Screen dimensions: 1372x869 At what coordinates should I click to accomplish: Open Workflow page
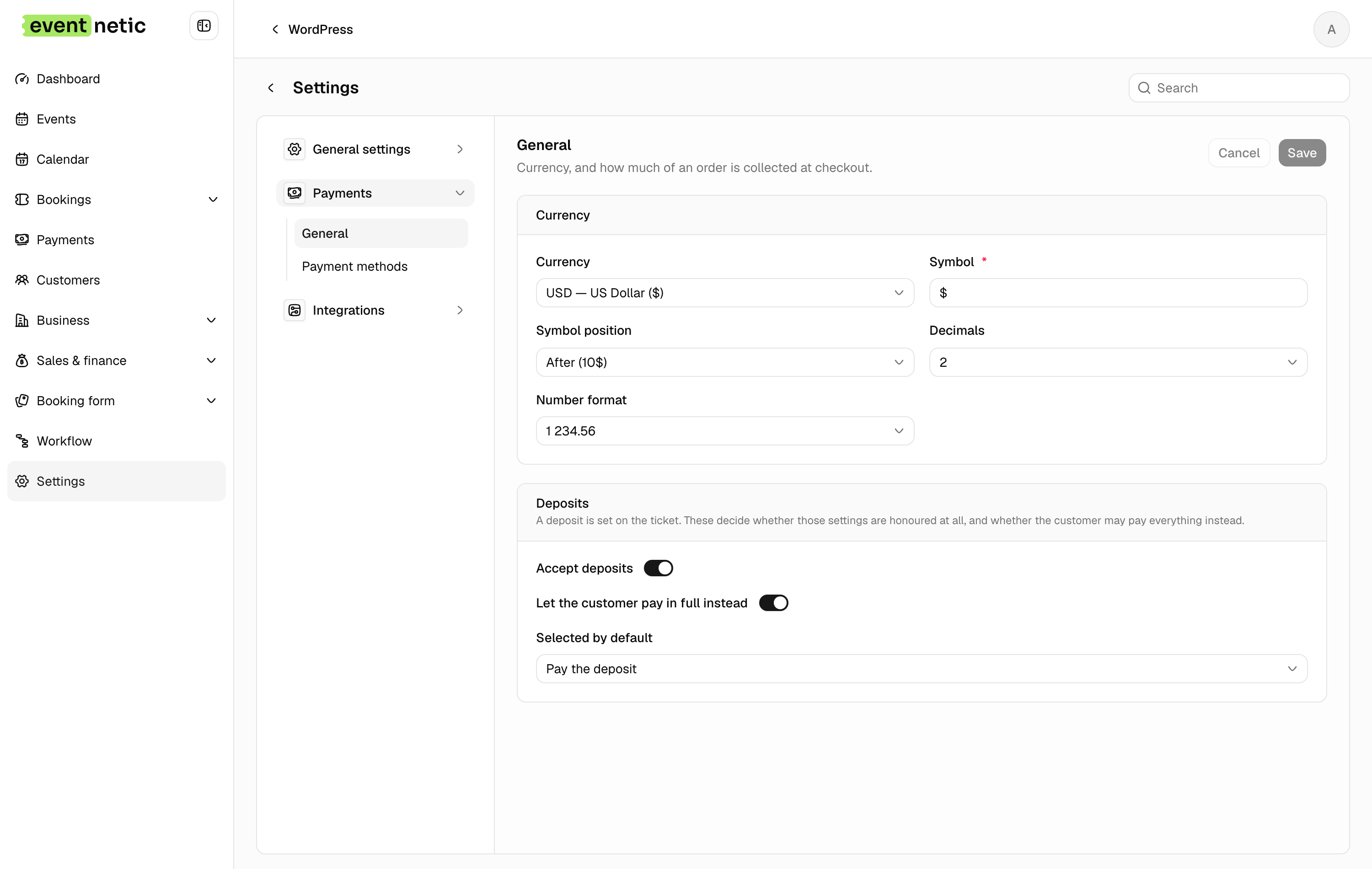coord(116,441)
